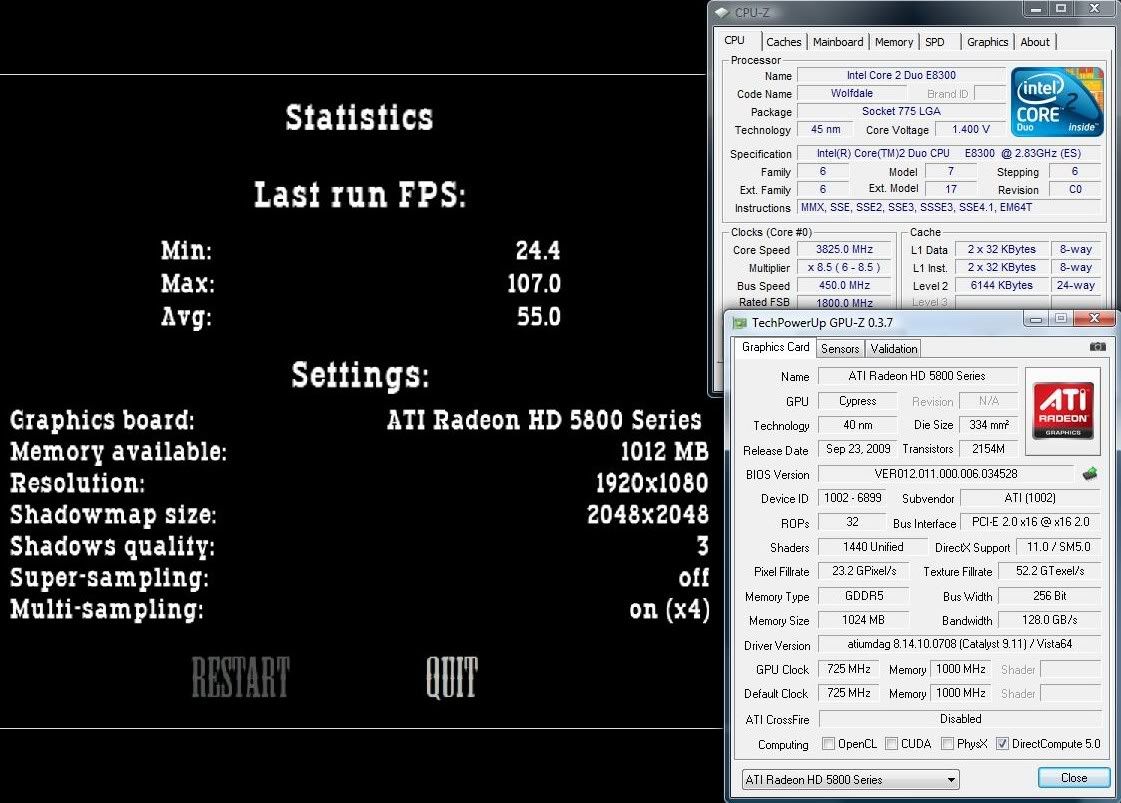The height and width of the screenshot is (803, 1121).
Task: Click the BIOS save chip icon
Action: pyautogui.click(x=1090, y=473)
